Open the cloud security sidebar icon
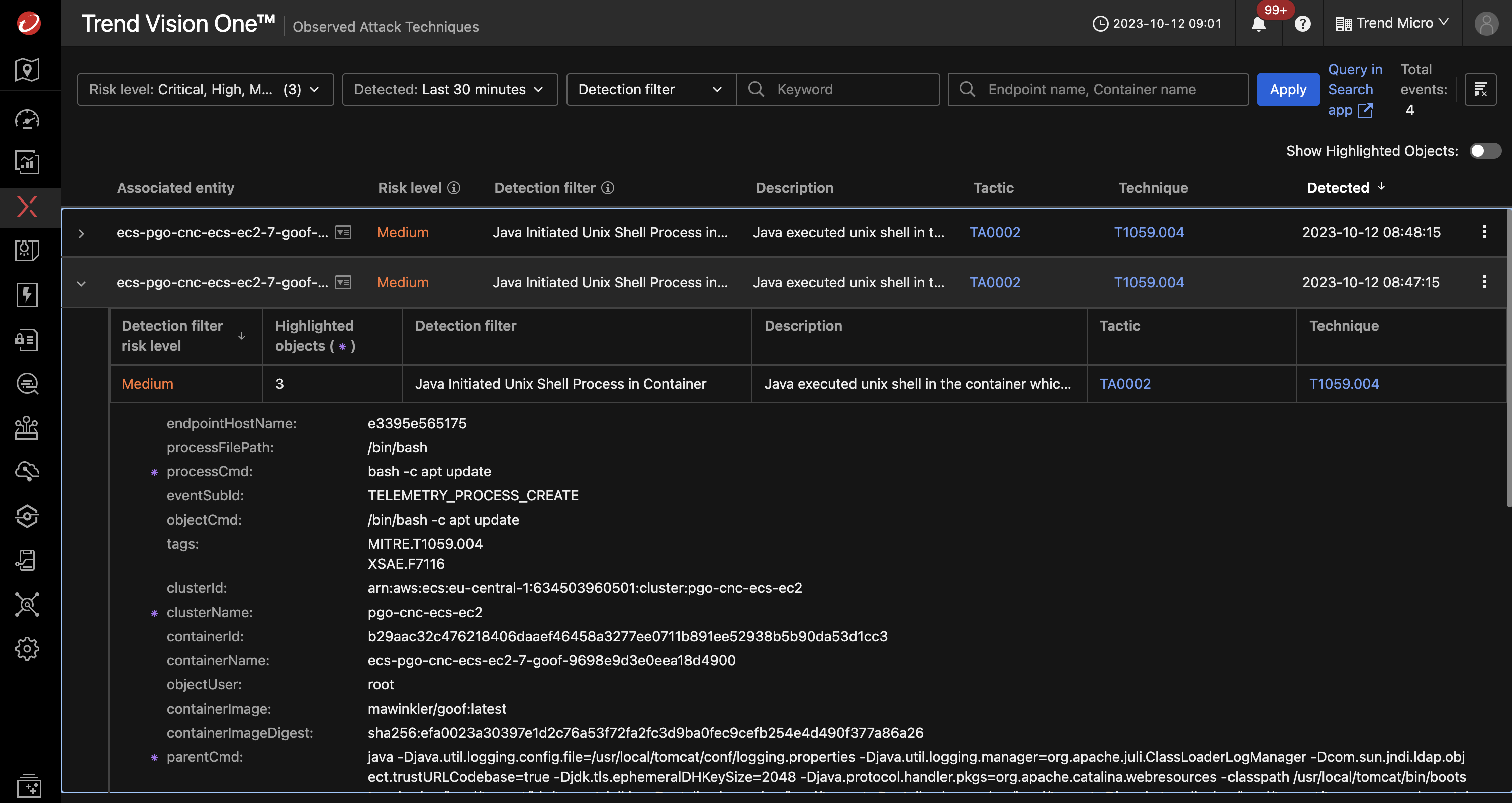This screenshot has height=803, width=1512. [x=27, y=472]
